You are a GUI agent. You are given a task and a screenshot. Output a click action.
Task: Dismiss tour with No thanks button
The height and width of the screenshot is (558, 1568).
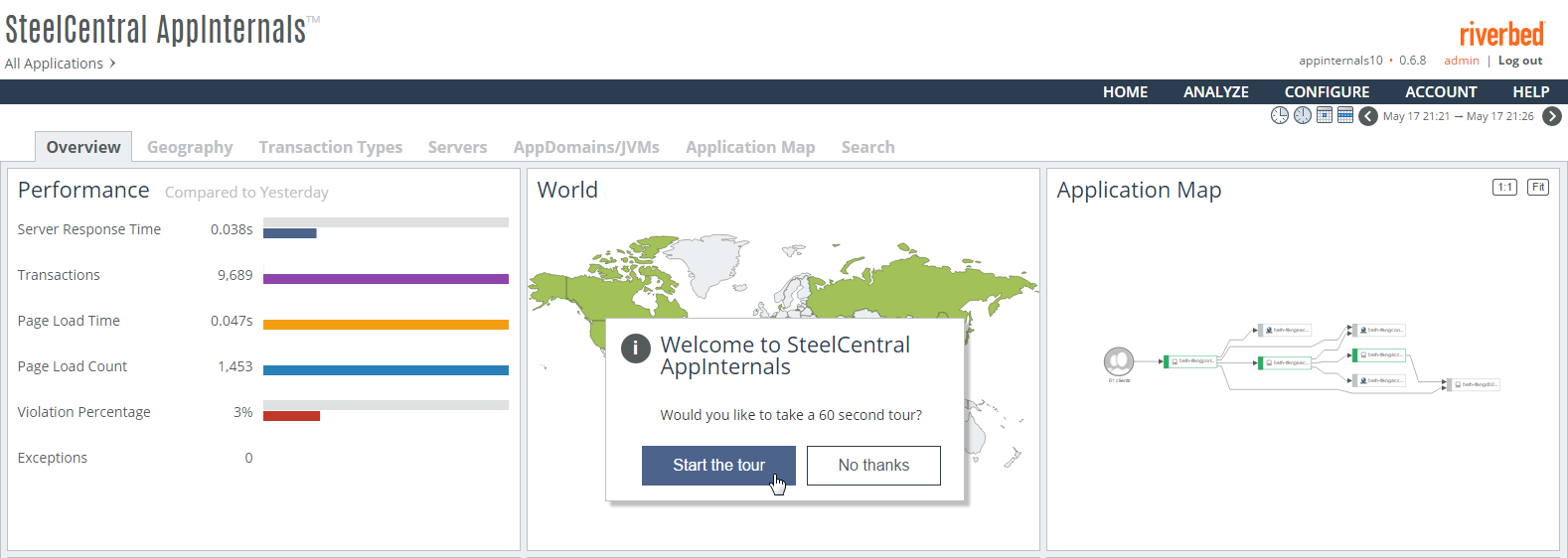point(873,466)
